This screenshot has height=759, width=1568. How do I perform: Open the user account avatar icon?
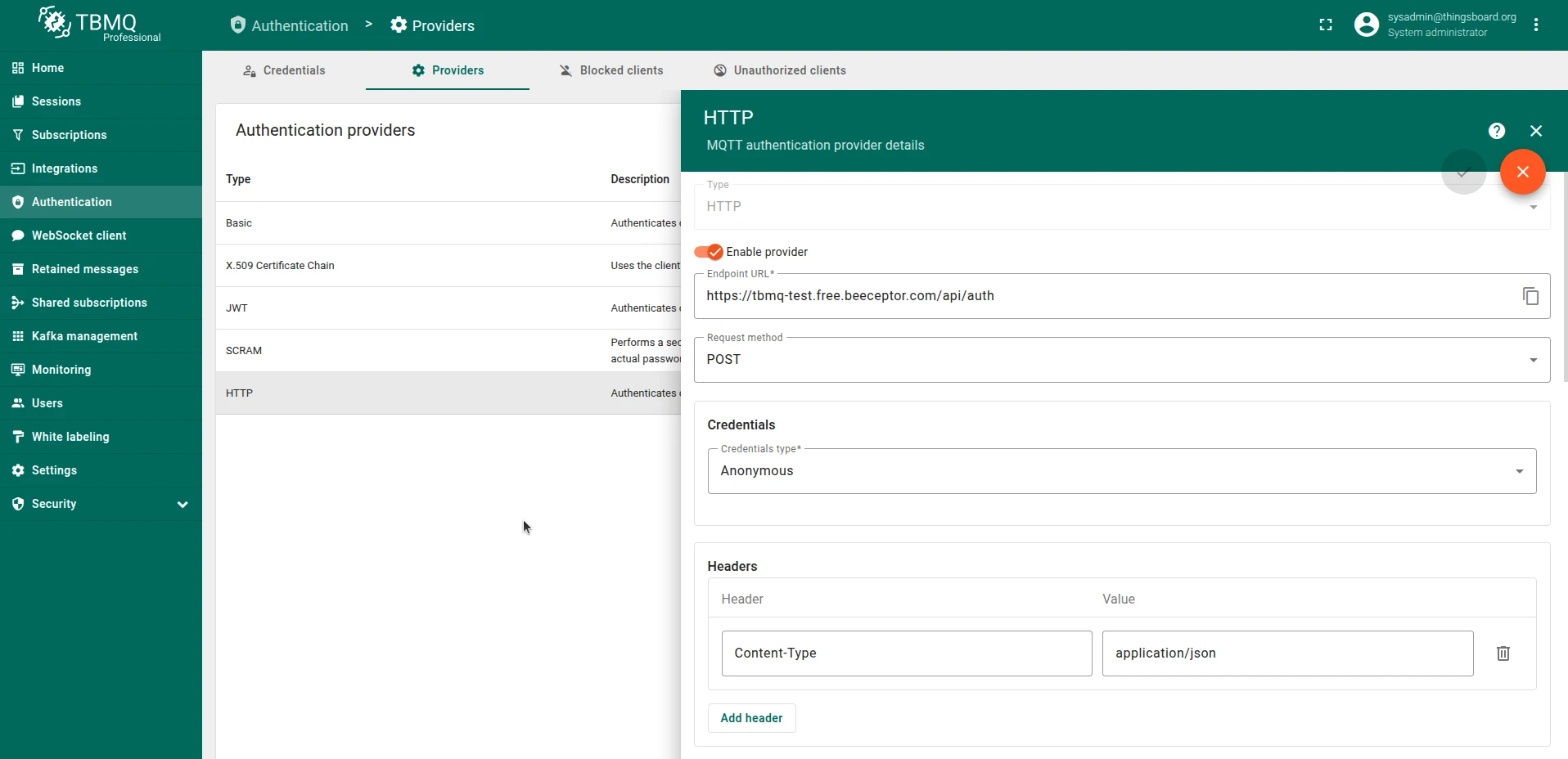coord(1366,25)
